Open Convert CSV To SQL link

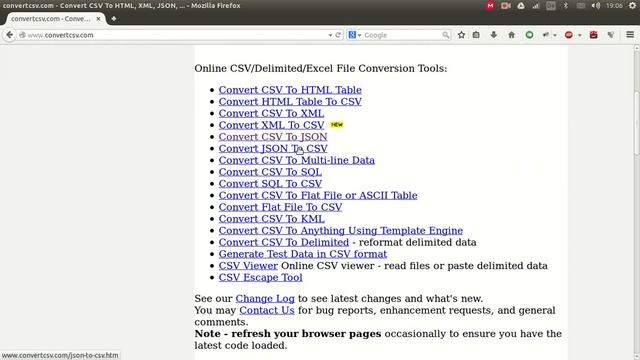click(270, 172)
